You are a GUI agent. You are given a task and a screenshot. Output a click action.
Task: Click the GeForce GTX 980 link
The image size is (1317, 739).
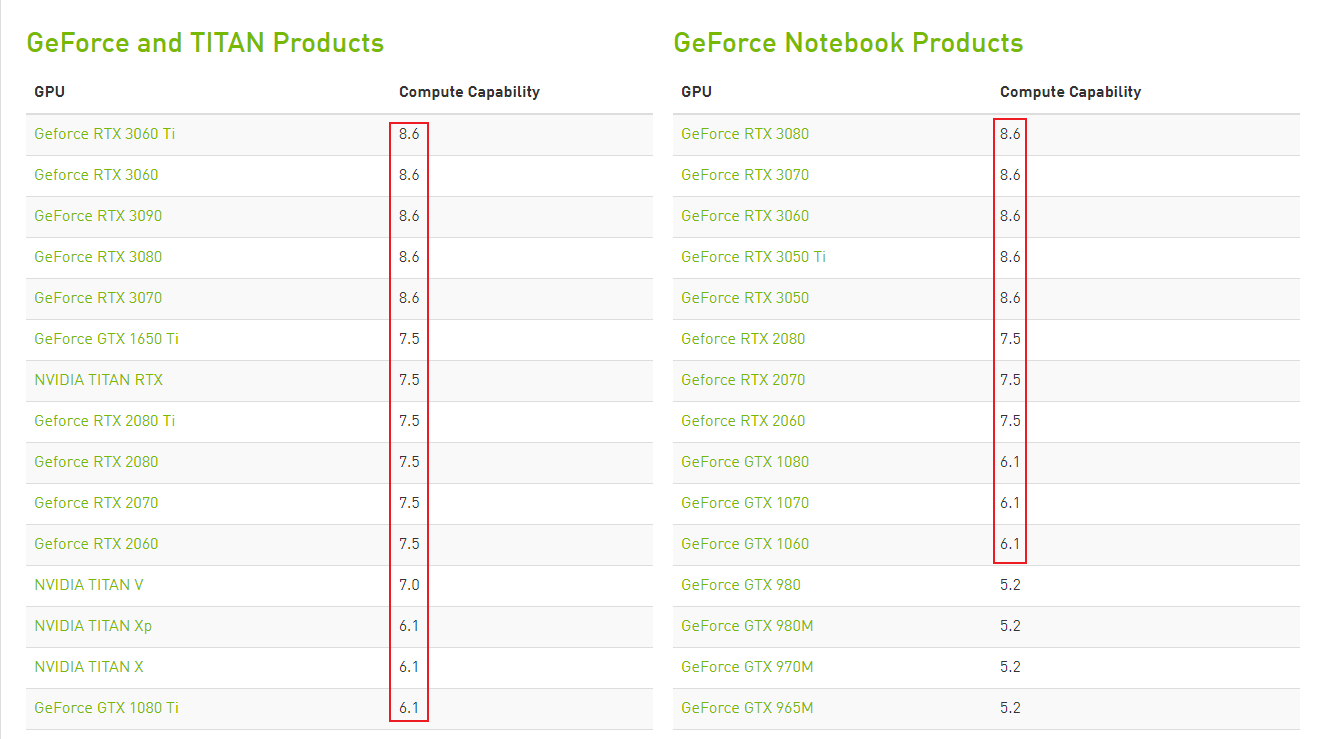pos(741,585)
